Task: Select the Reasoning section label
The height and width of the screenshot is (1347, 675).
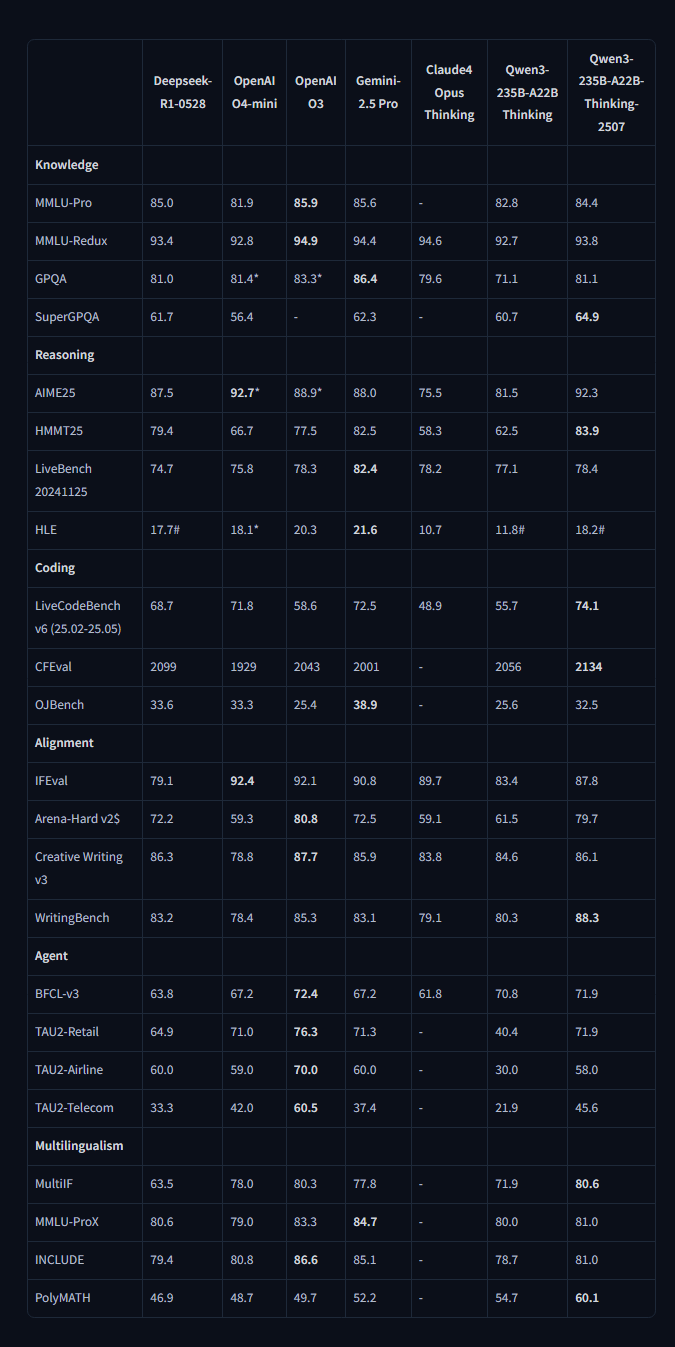Action: click(x=66, y=355)
